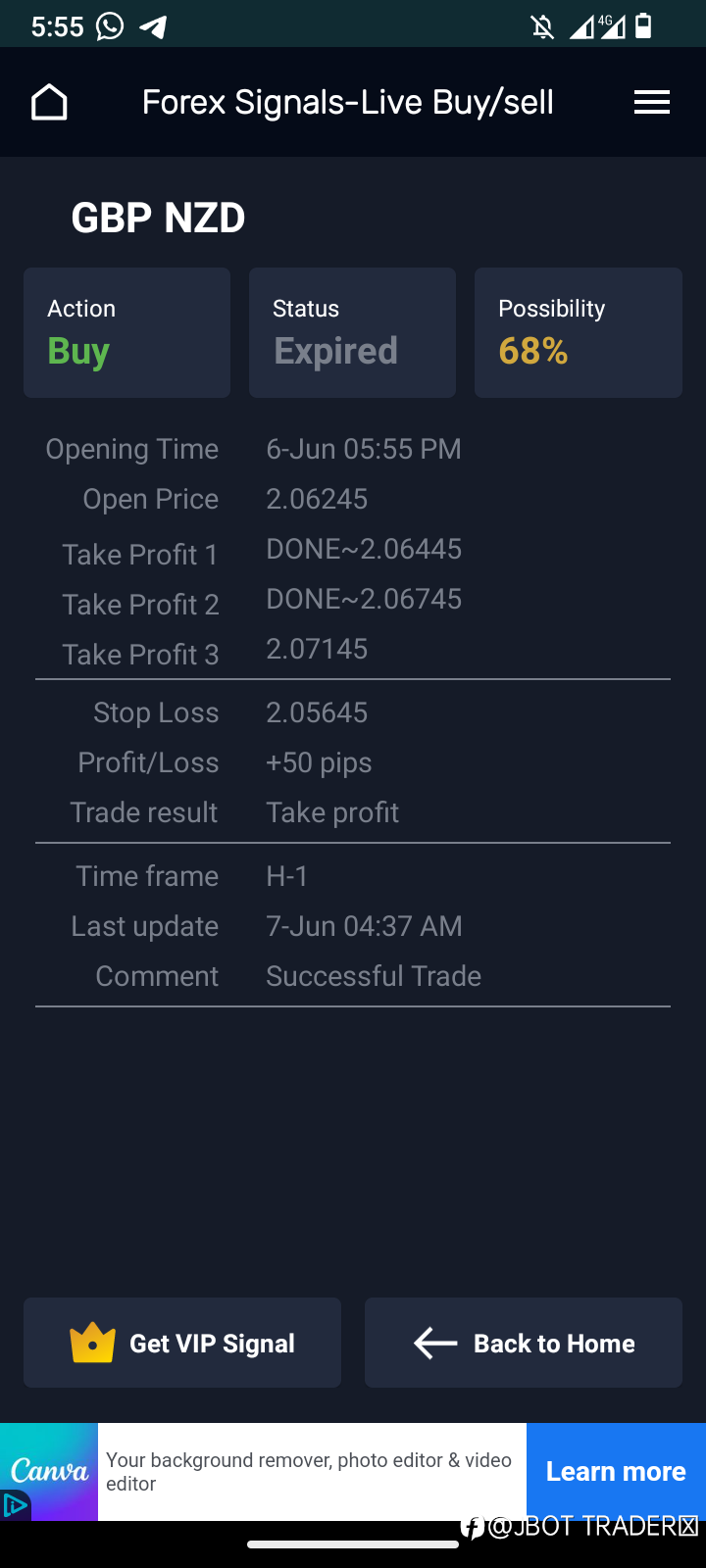
Task: Tap the Canva ad description text
Action: pyautogui.click(x=309, y=1471)
